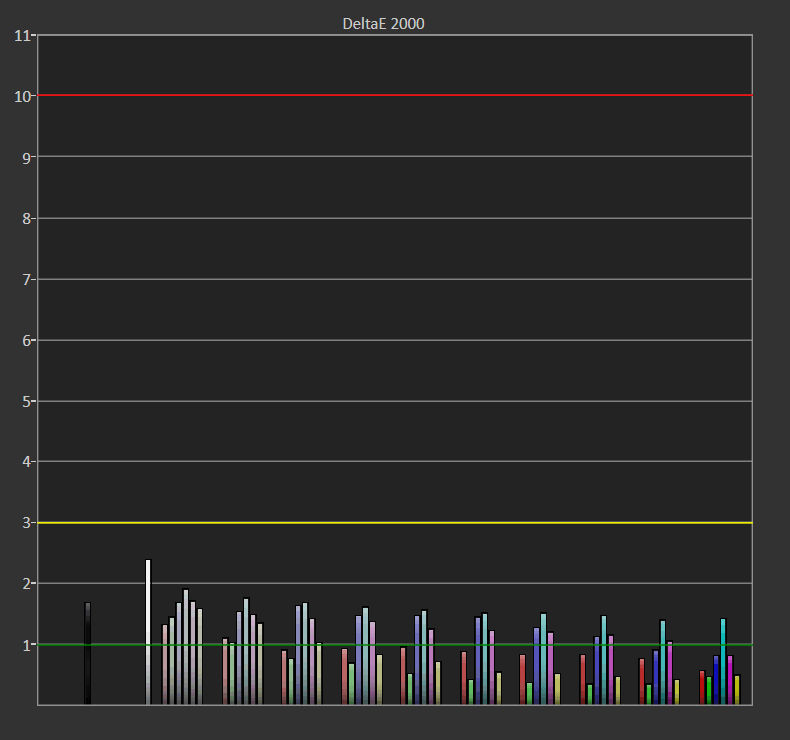Click the fully saturated green bar
The image size is (790, 740).
(709, 691)
